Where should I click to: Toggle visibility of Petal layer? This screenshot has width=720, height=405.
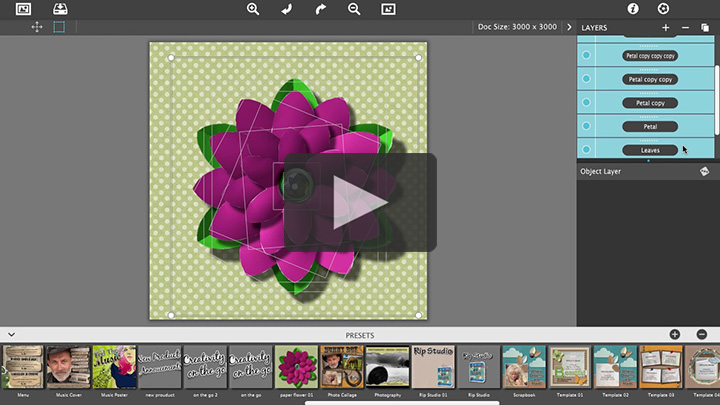(x=586, y=126)
